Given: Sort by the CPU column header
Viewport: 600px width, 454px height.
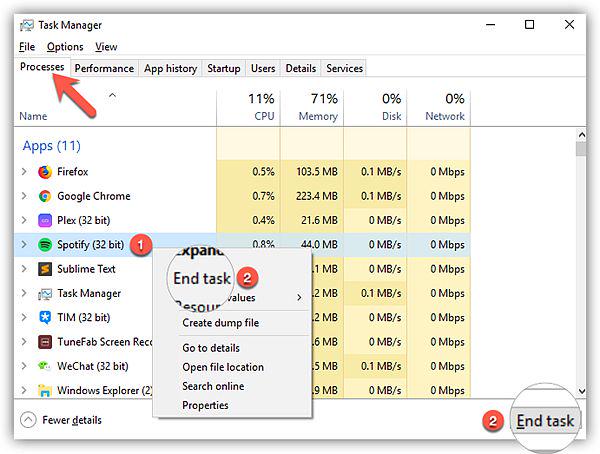Looking at the screenshot, I should click(264, 116).
